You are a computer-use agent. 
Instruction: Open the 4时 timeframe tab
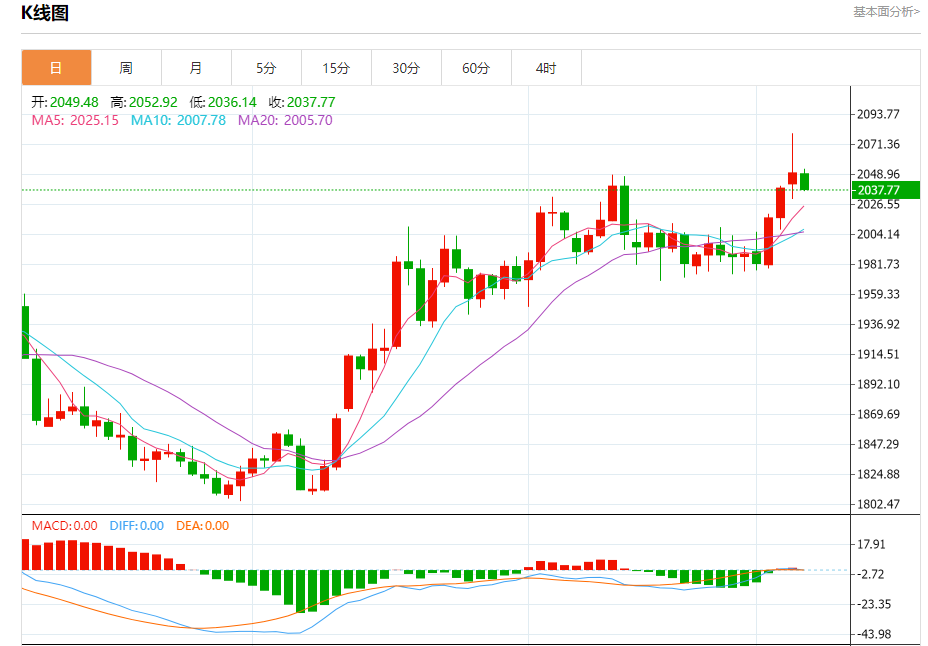coord(546,68)
